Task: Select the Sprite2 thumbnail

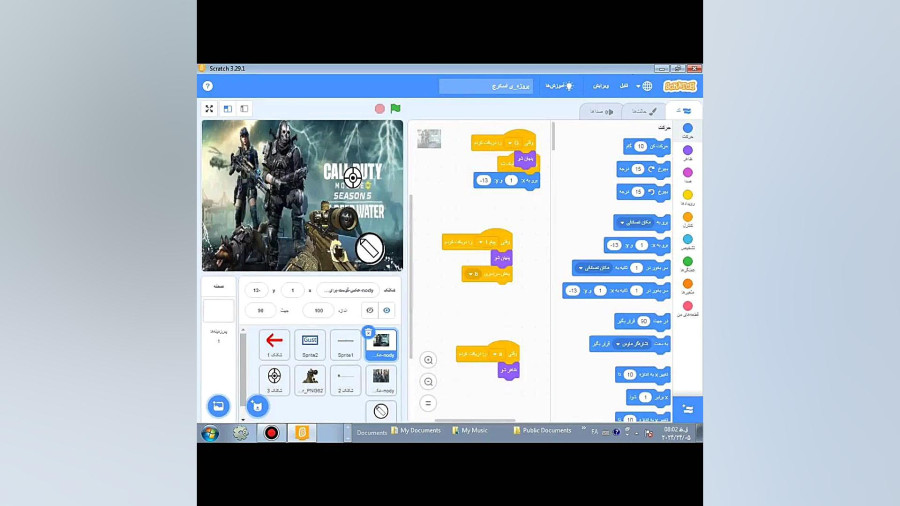Action: (310, 344)
